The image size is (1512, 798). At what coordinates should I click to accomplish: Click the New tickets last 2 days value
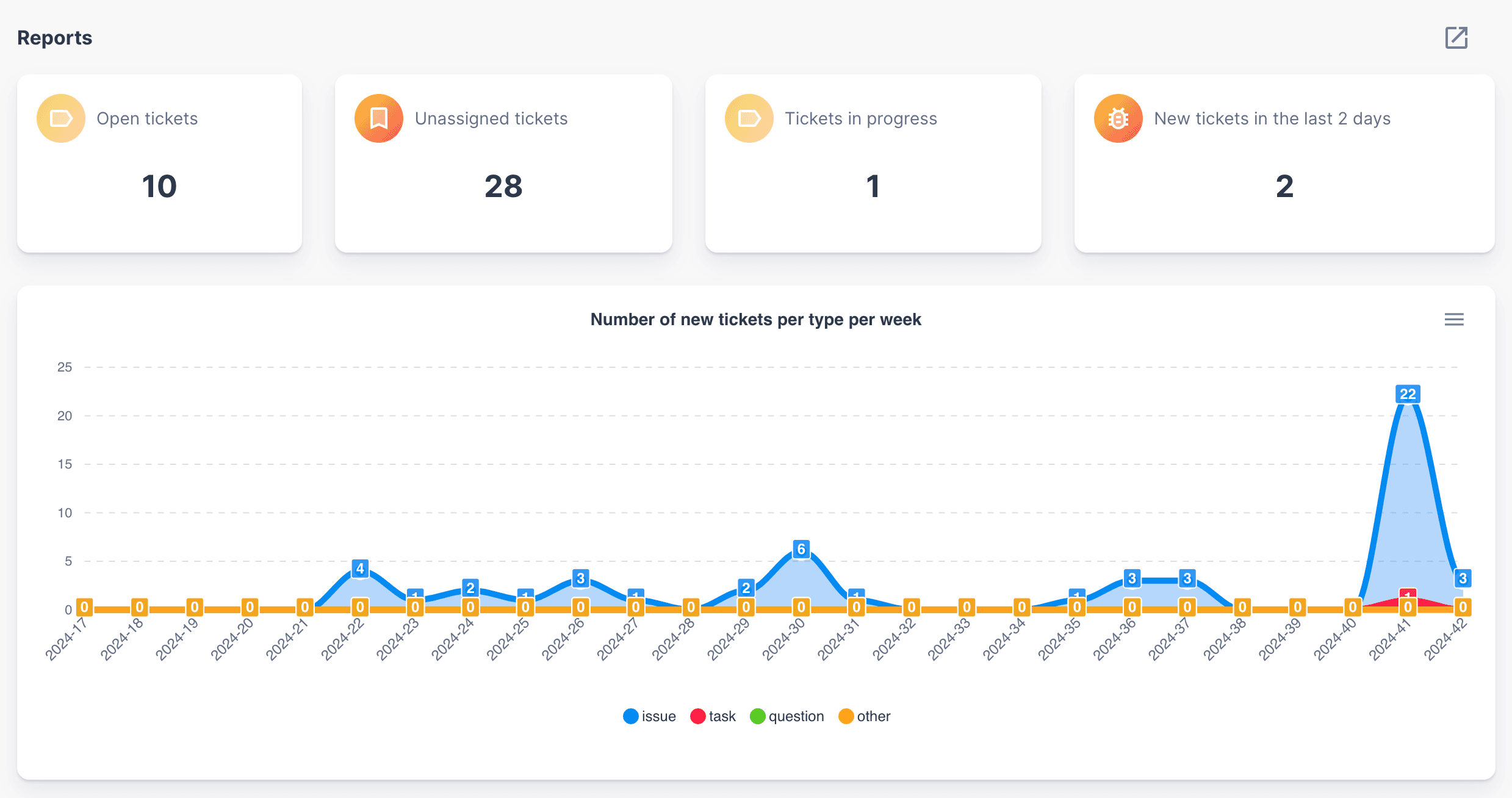coord(1284,186)
